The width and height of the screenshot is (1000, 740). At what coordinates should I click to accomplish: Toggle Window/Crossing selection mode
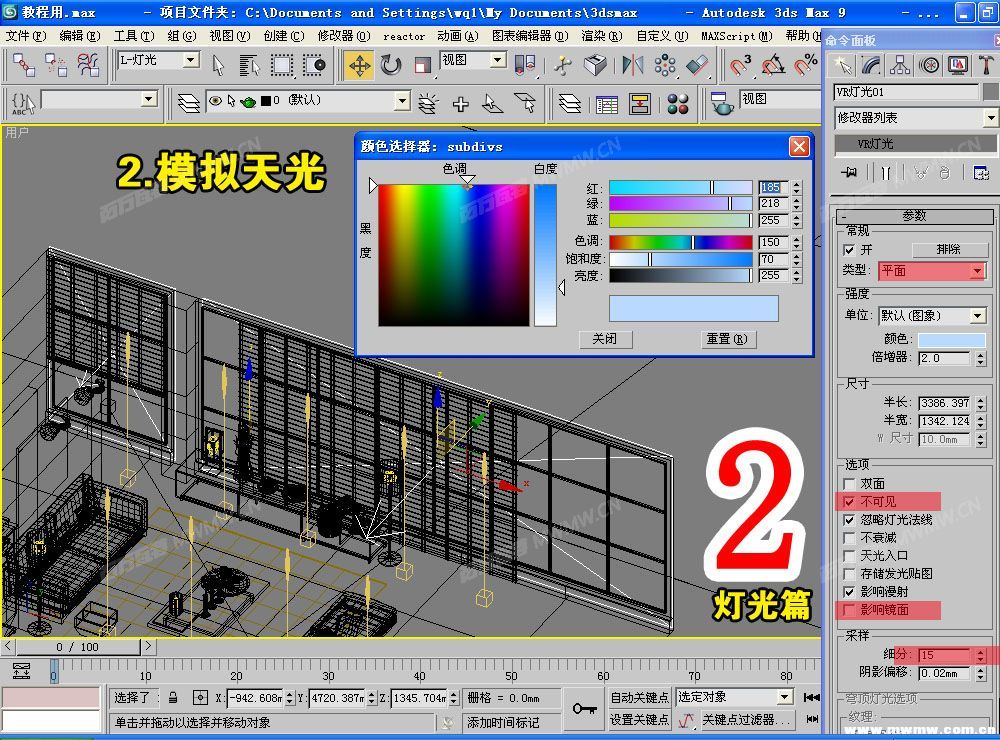[x=314, y=64]
